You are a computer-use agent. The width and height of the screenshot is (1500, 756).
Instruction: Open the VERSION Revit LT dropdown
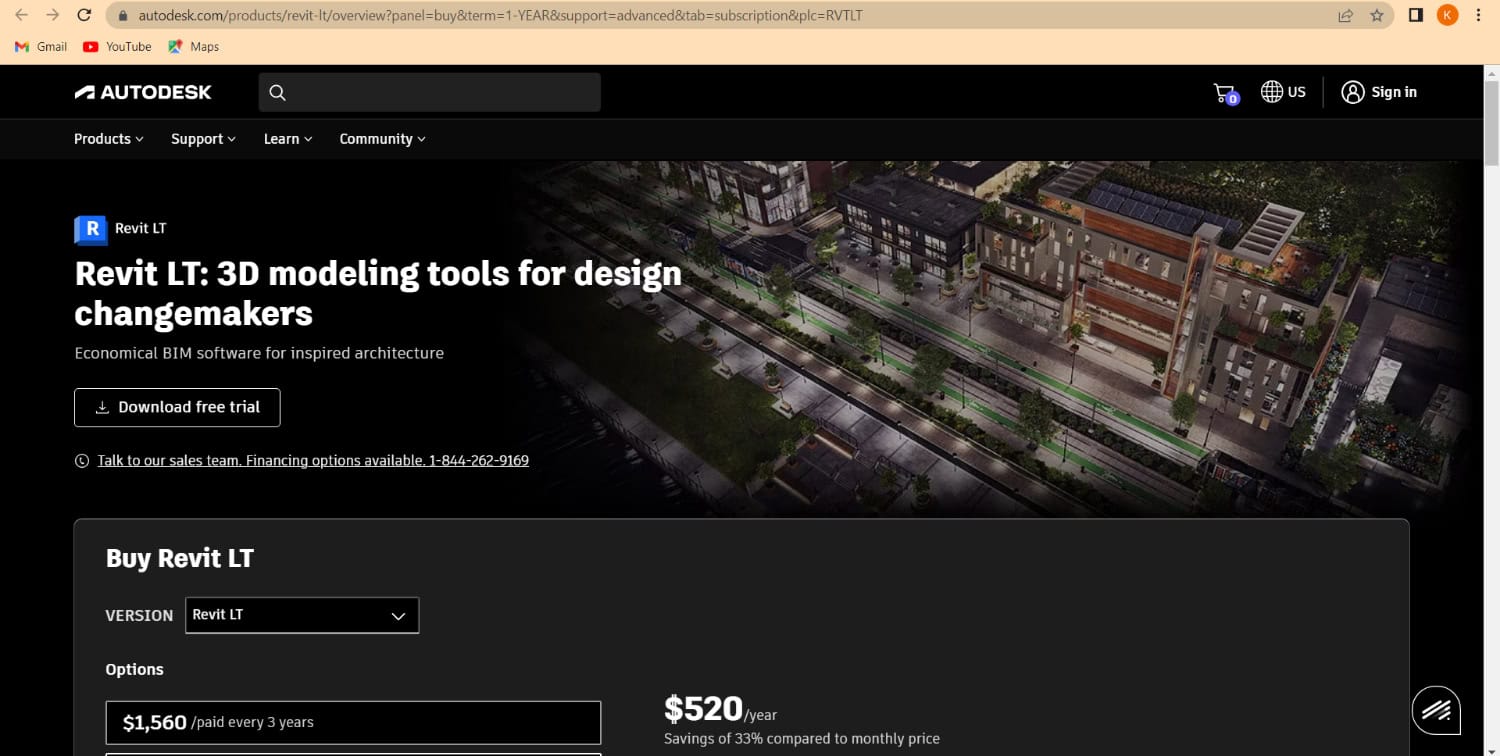click(302, 615)
